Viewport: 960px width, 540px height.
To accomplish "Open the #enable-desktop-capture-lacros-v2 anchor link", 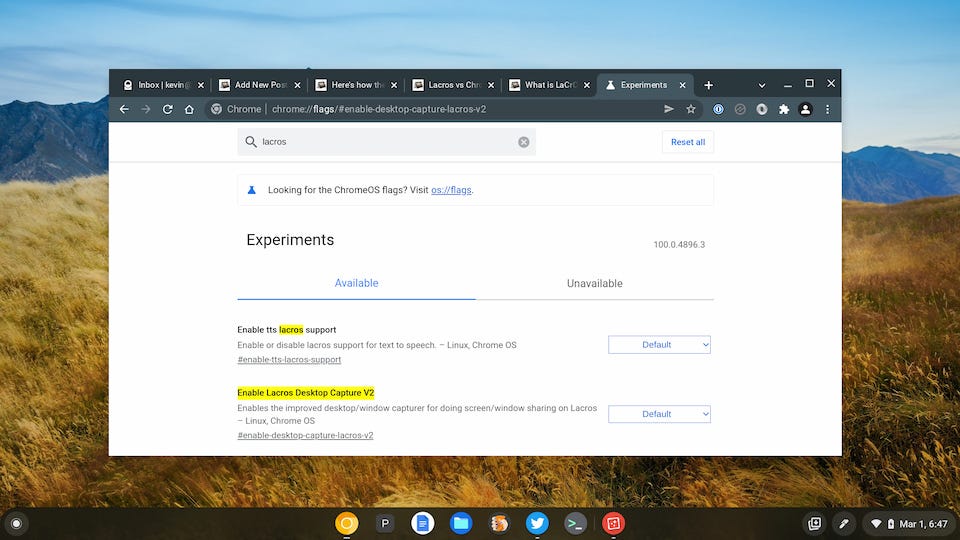I will click(305, 435).
